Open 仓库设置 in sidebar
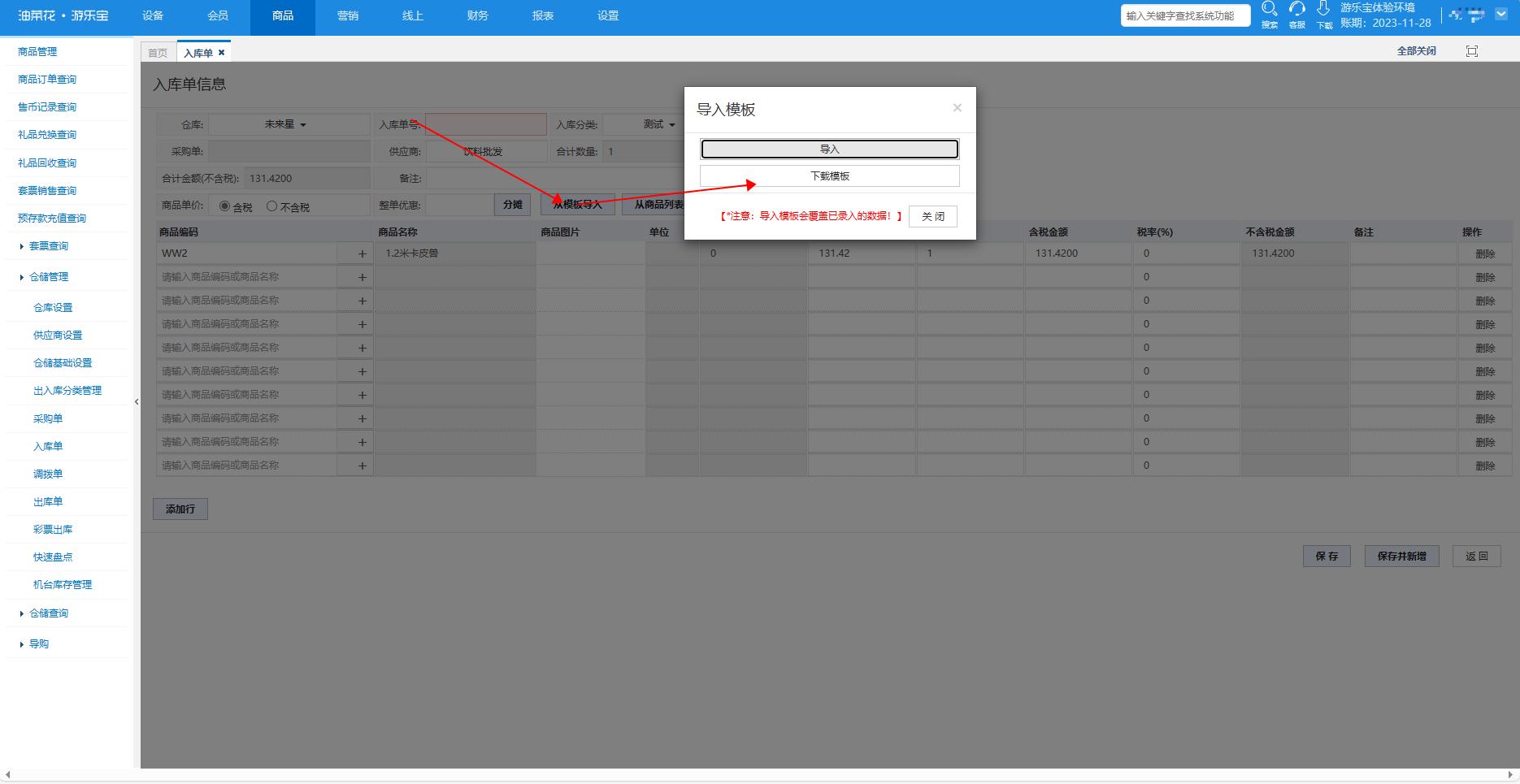 (53, 308)
